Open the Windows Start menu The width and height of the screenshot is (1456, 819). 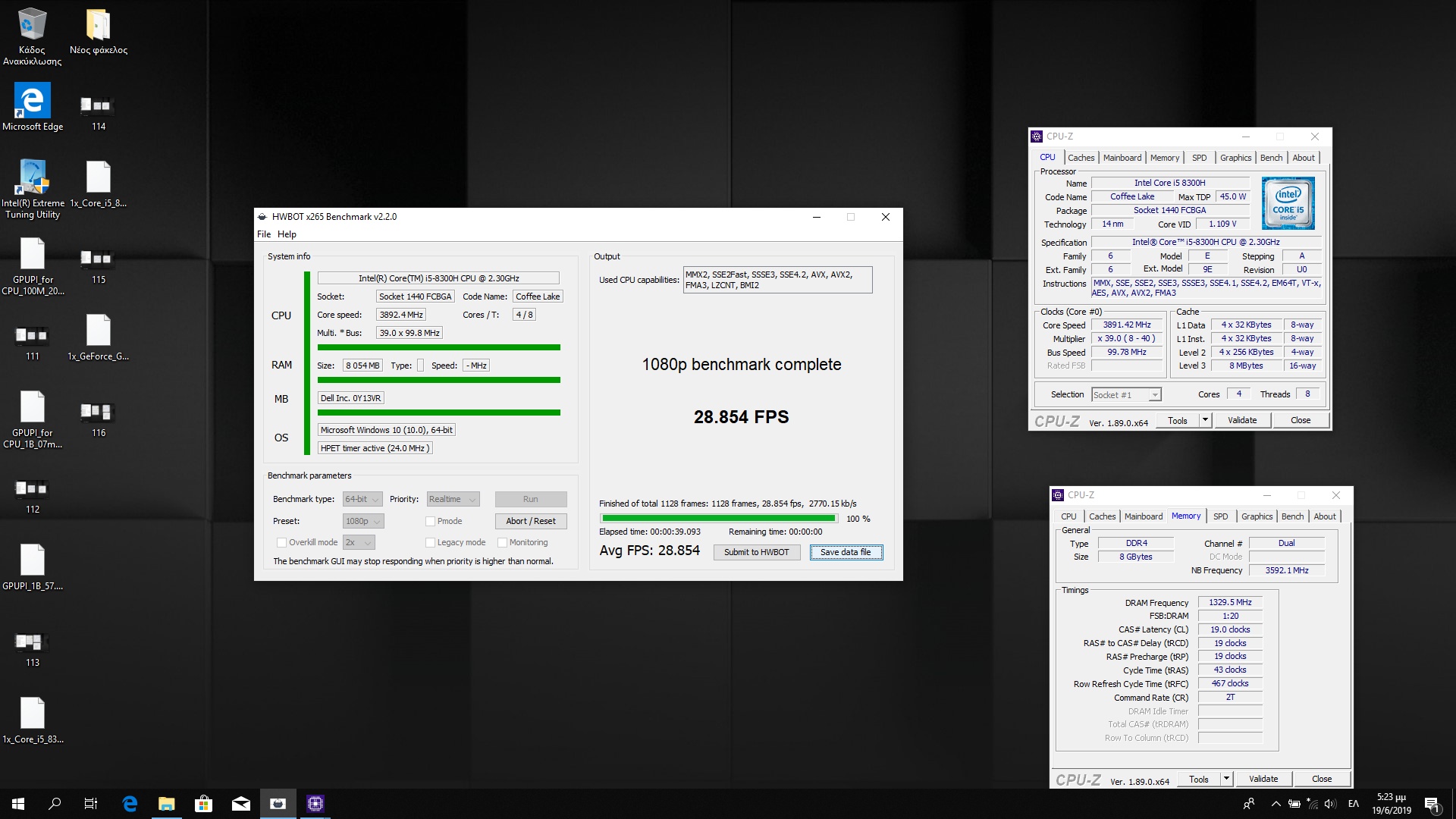(18, 804)
